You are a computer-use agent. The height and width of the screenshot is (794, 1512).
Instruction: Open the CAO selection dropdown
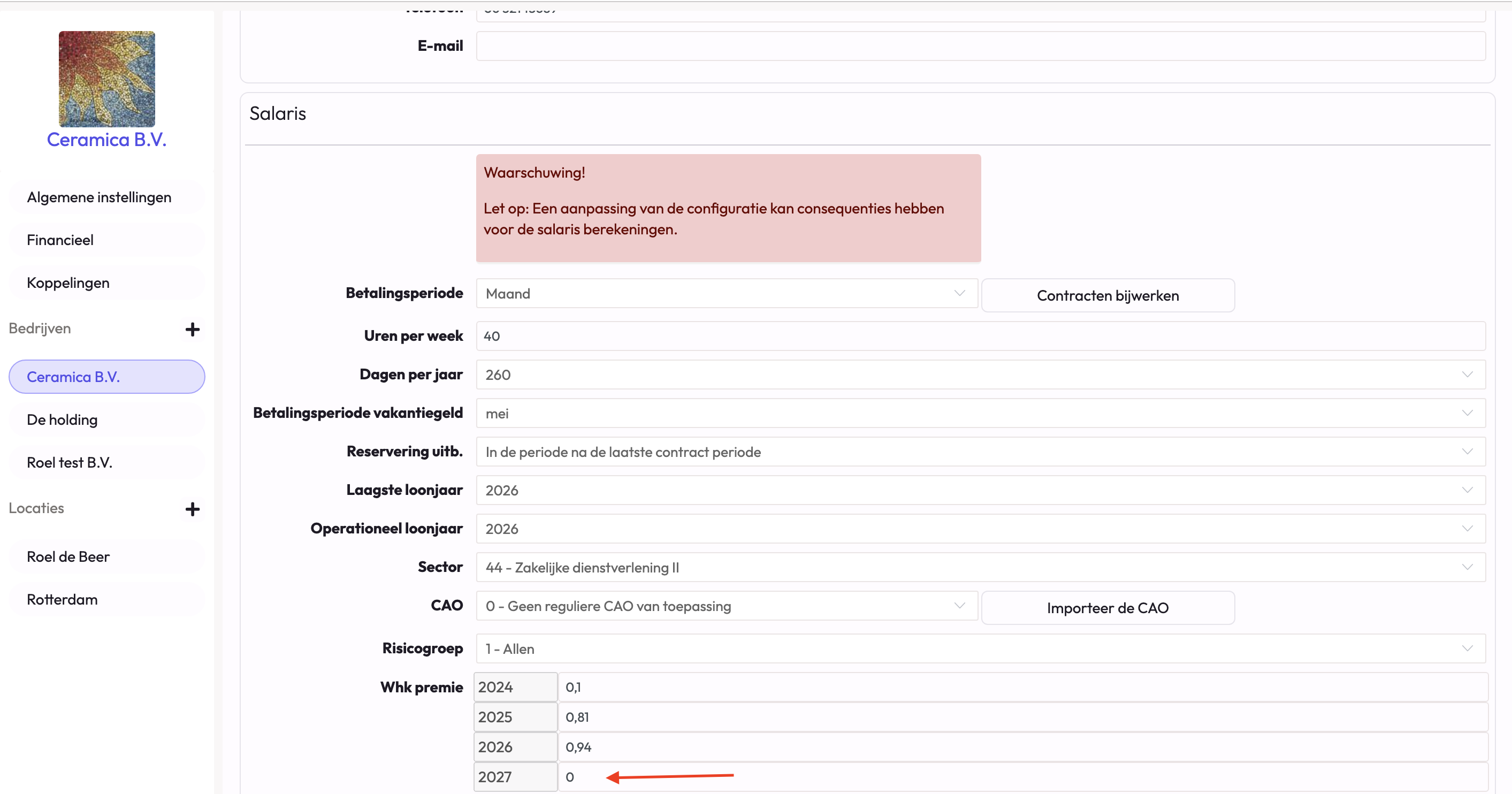[x=726, y=606]
